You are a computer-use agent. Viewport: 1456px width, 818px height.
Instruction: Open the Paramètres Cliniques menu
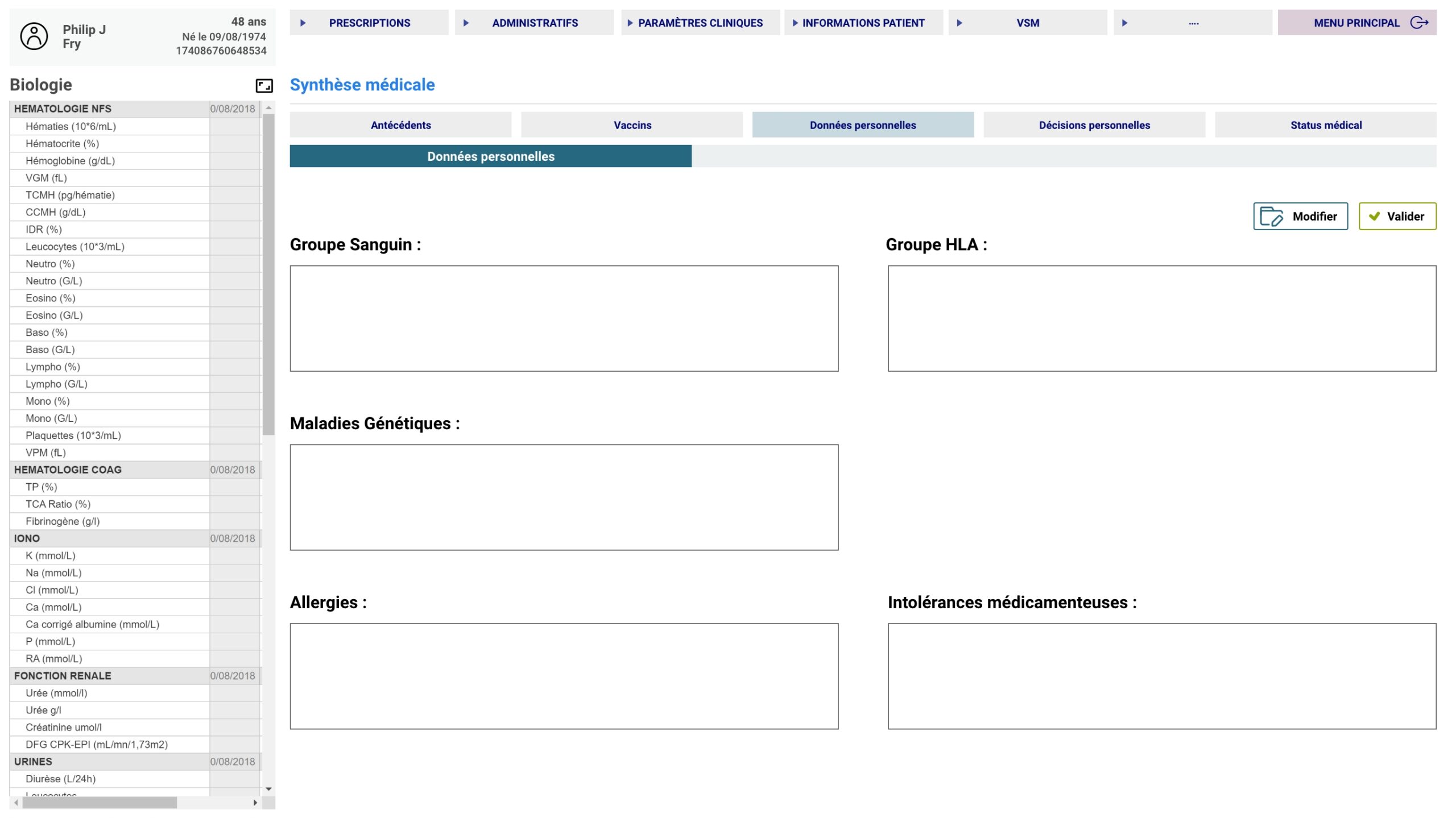(x=700, y=23)
